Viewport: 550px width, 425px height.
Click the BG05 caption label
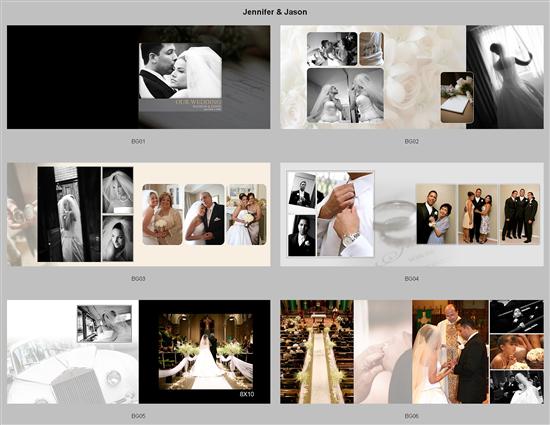138,416
